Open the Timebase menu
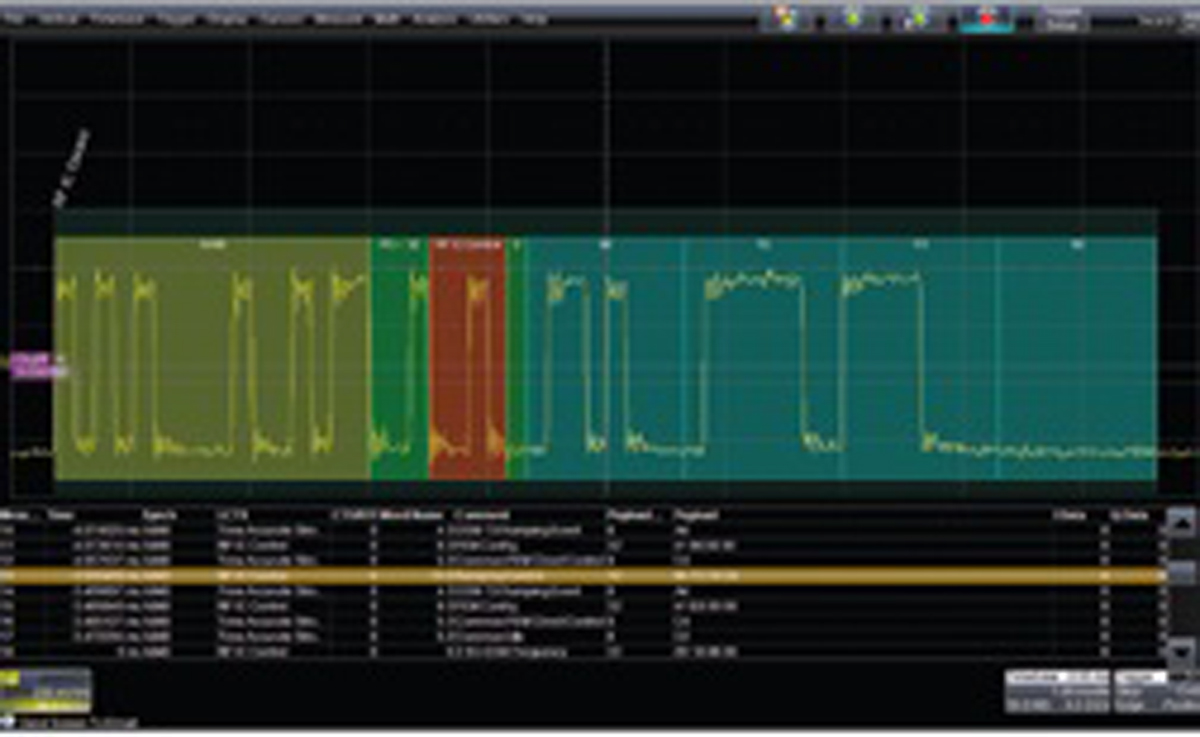 [x=116, y=19]
